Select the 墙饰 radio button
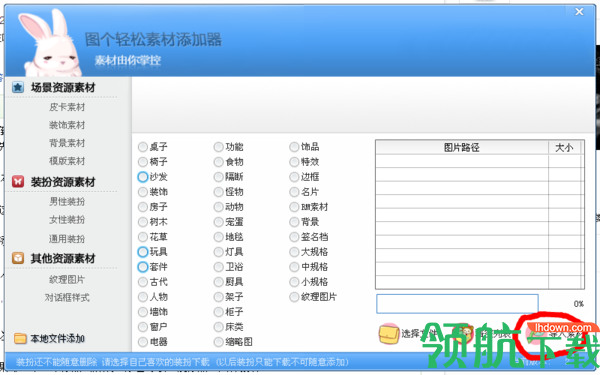The height and width of the screenshot is (375, 600). point(143,312)
